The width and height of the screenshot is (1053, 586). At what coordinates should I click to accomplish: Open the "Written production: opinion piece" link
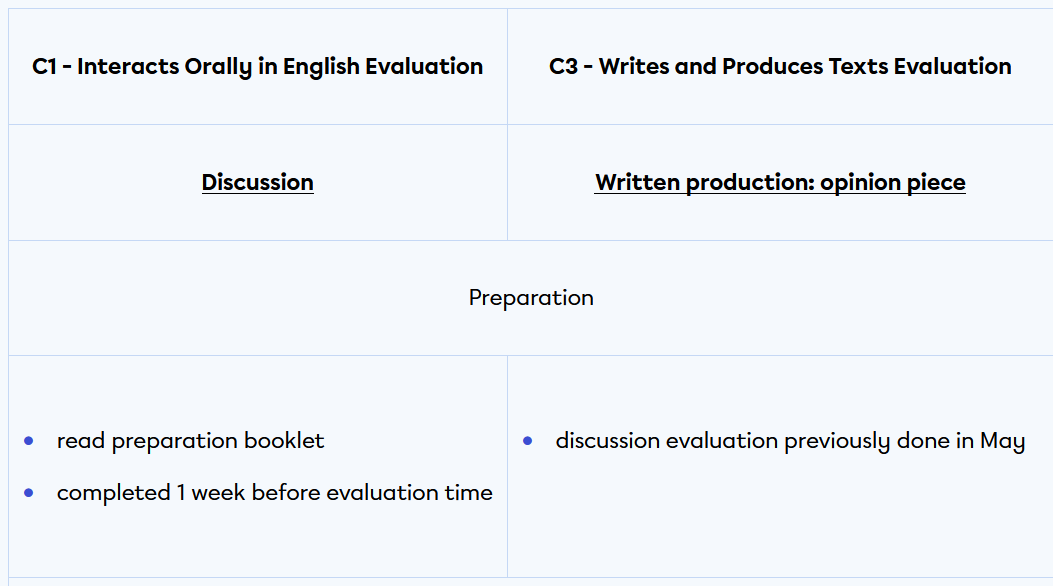[x=780, y=182]
